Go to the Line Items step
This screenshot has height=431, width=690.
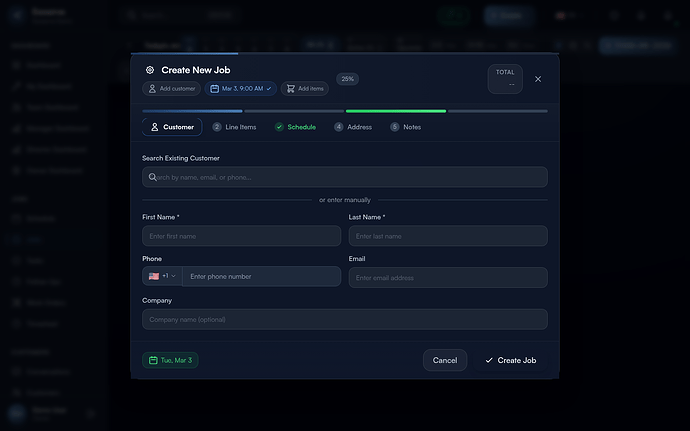pyautogui.click(x=234, y=127)
